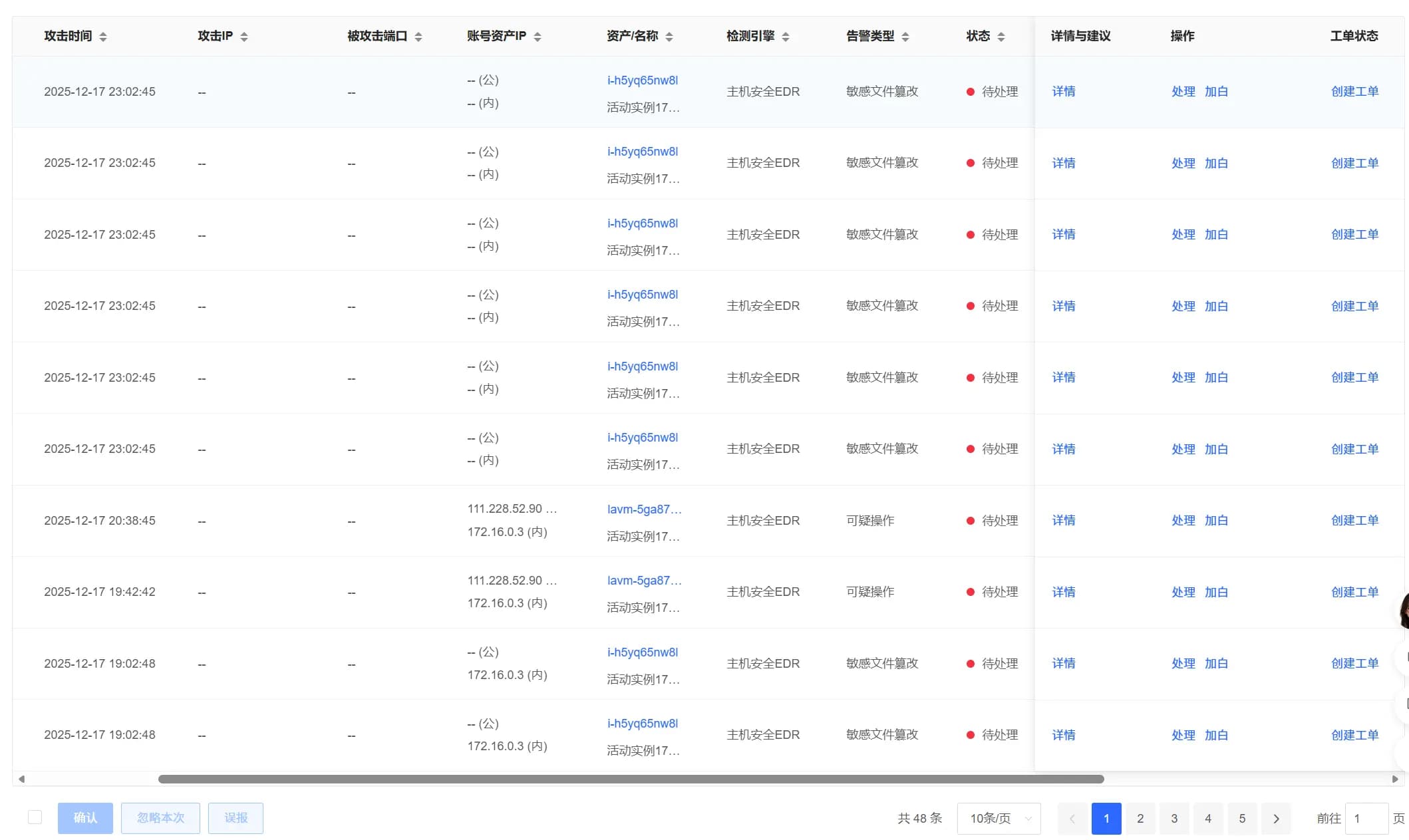This screenshot has width=1409, height=840.
Task: Sort the 告警类型 column
Action: [x=906, y=37]
